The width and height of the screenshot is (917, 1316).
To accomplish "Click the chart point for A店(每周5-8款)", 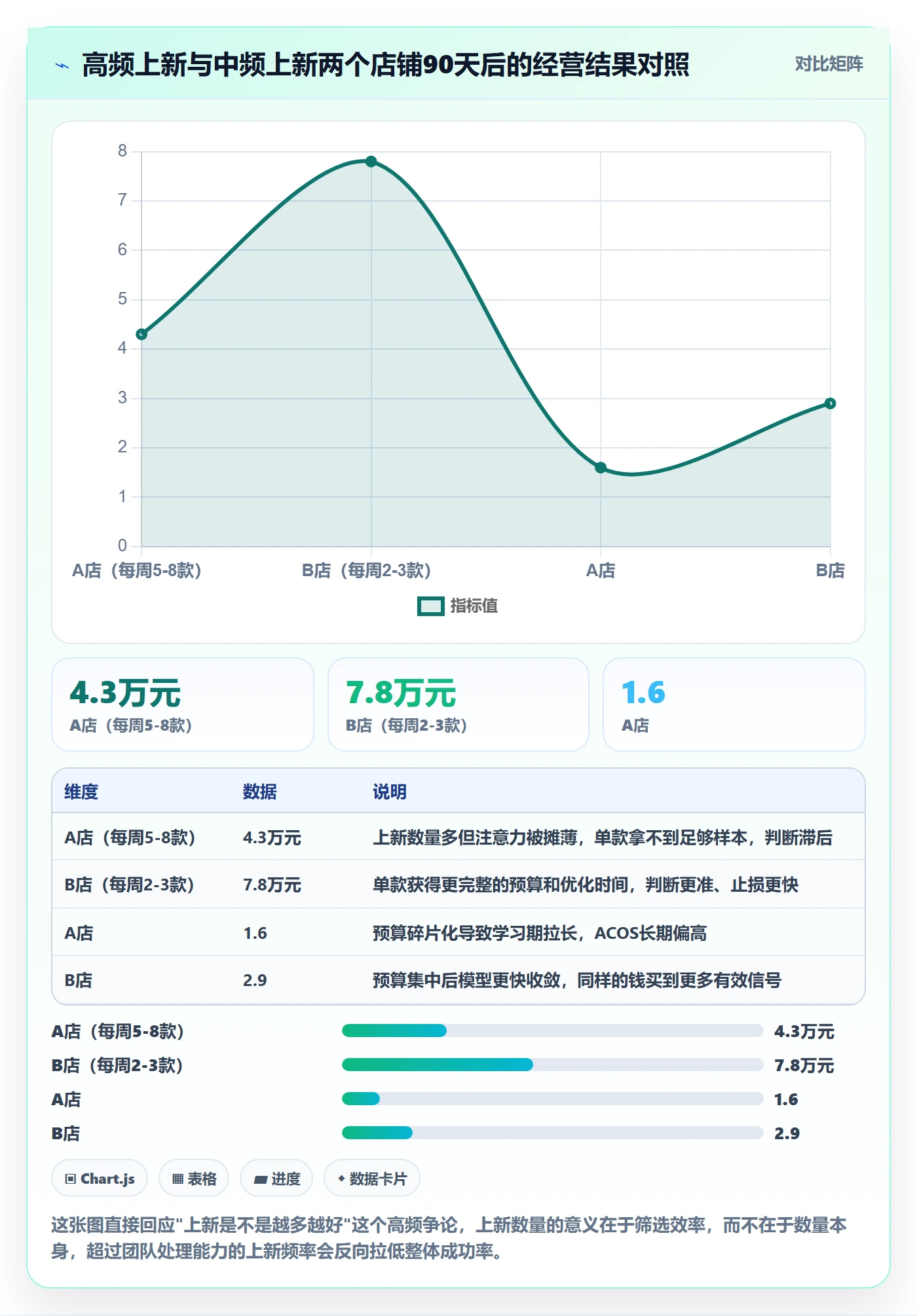I will (141, 335).
